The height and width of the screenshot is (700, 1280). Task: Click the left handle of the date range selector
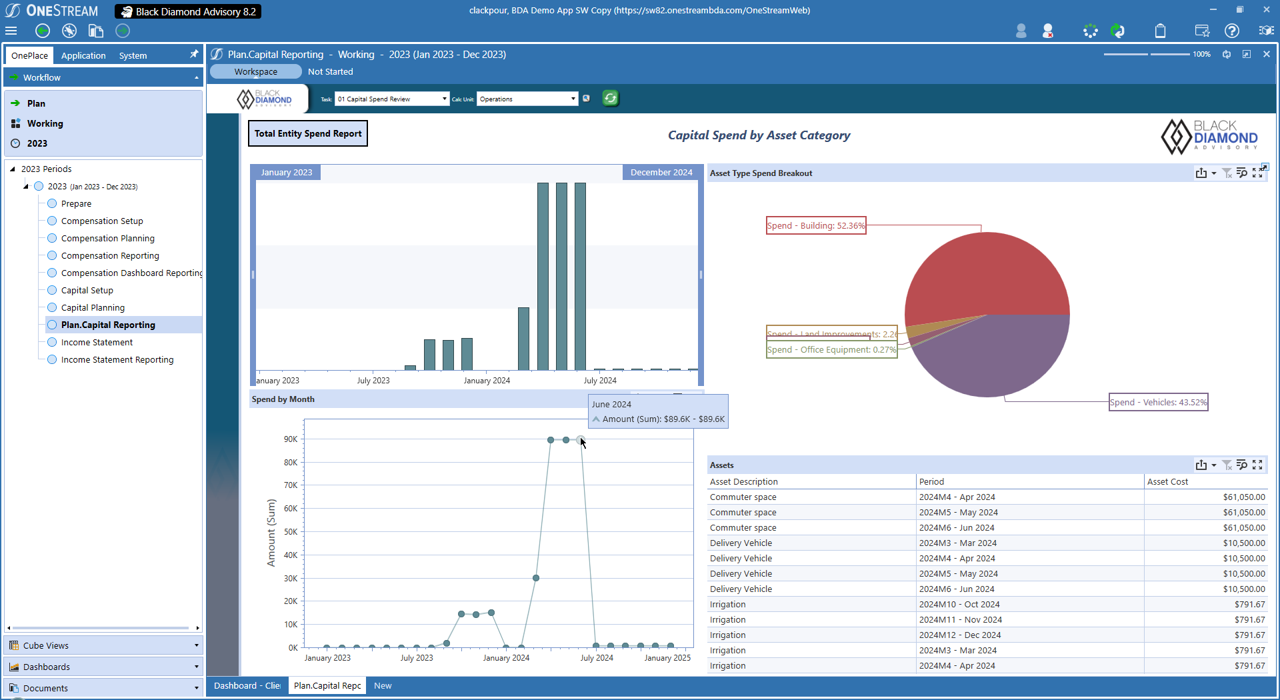pos(253,275)
